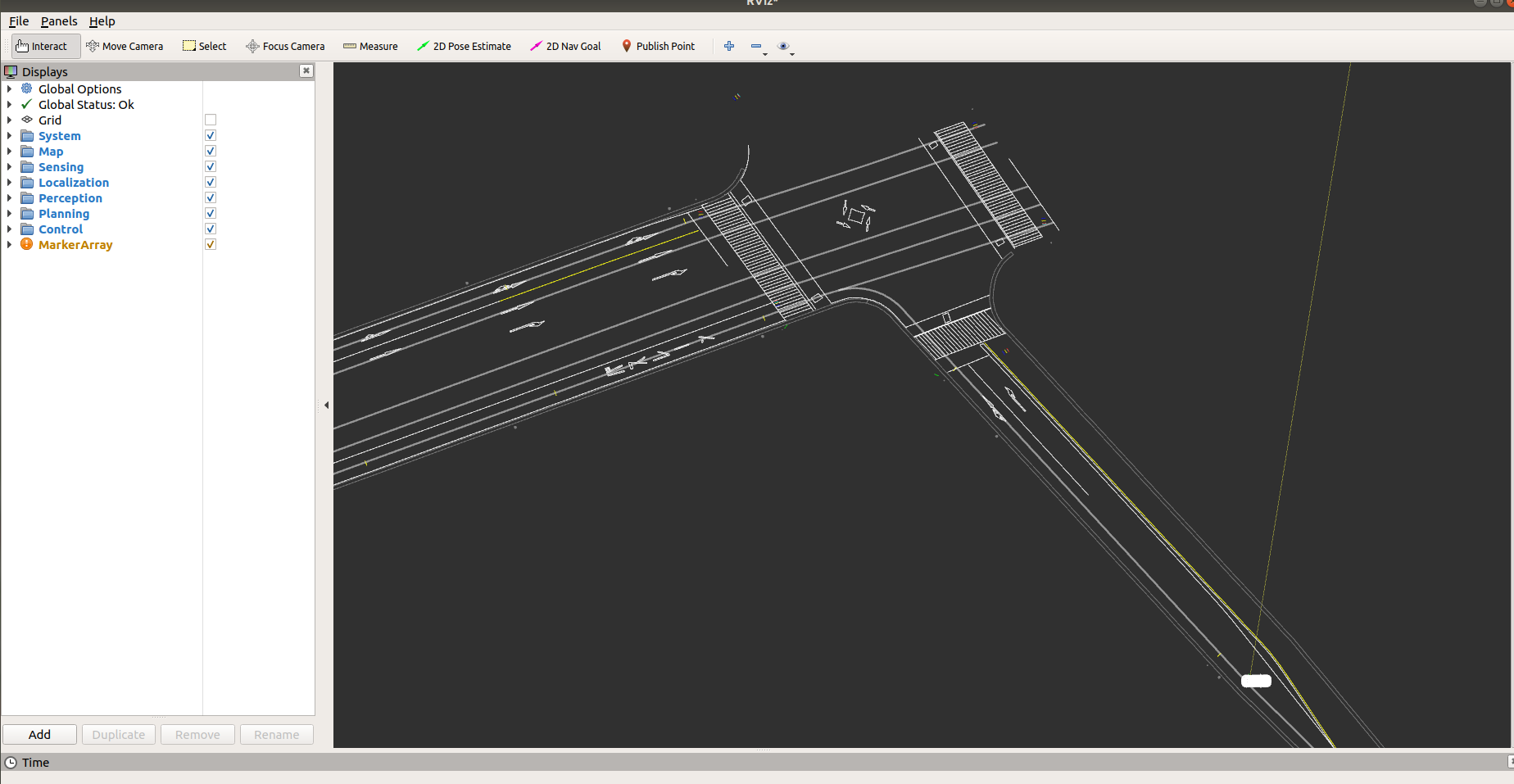Screen dimensions: 1514x784
Task: Enable the Grid display checkbox
Action: (211, 120)
